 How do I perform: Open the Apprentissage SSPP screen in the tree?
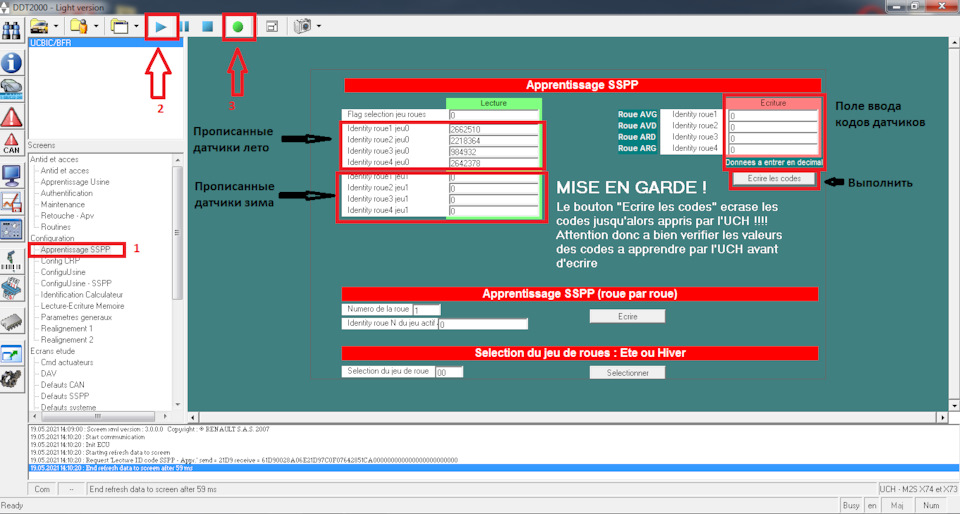tap(75, 250)
